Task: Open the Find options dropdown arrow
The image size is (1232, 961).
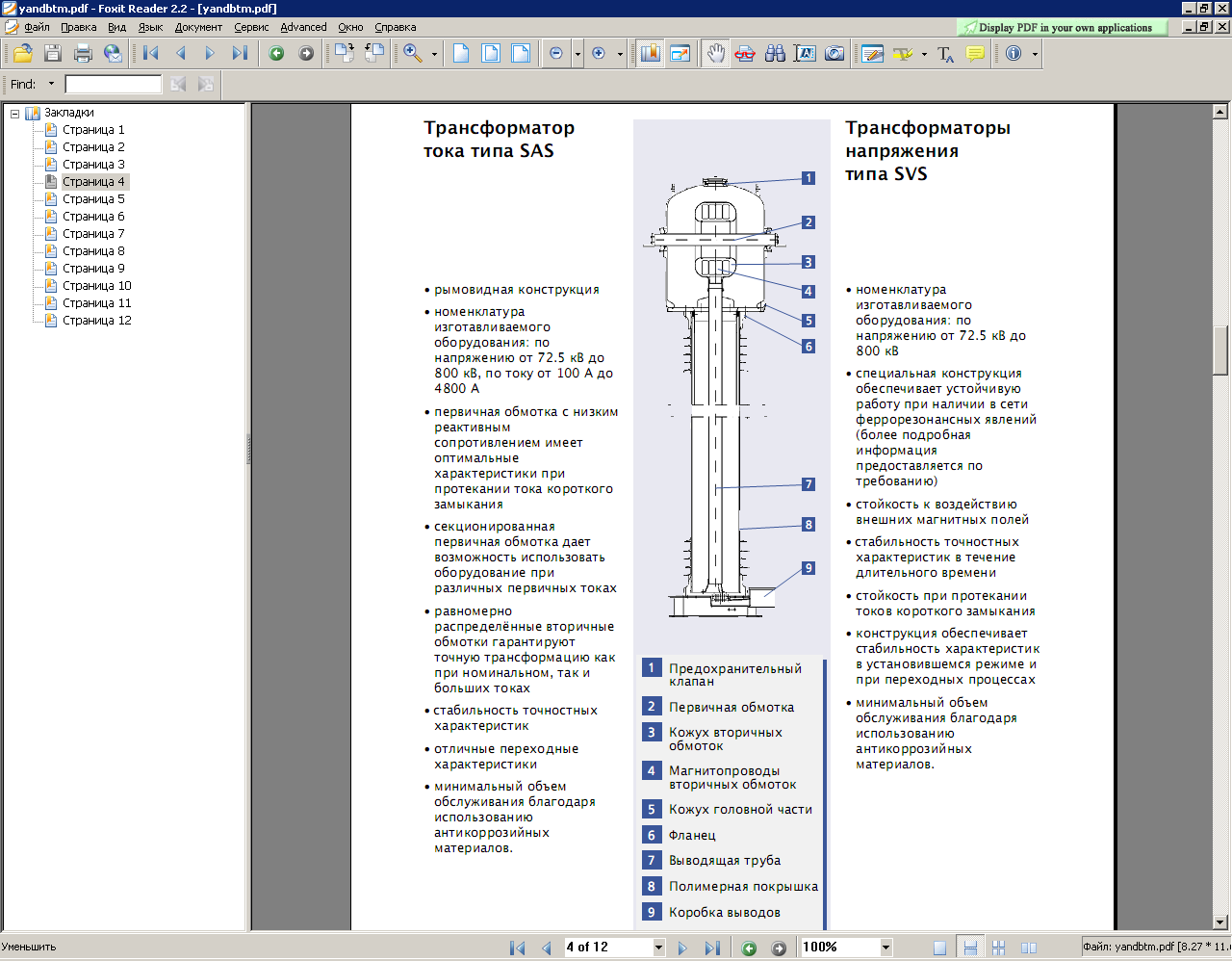Action: tap(52, 84)
